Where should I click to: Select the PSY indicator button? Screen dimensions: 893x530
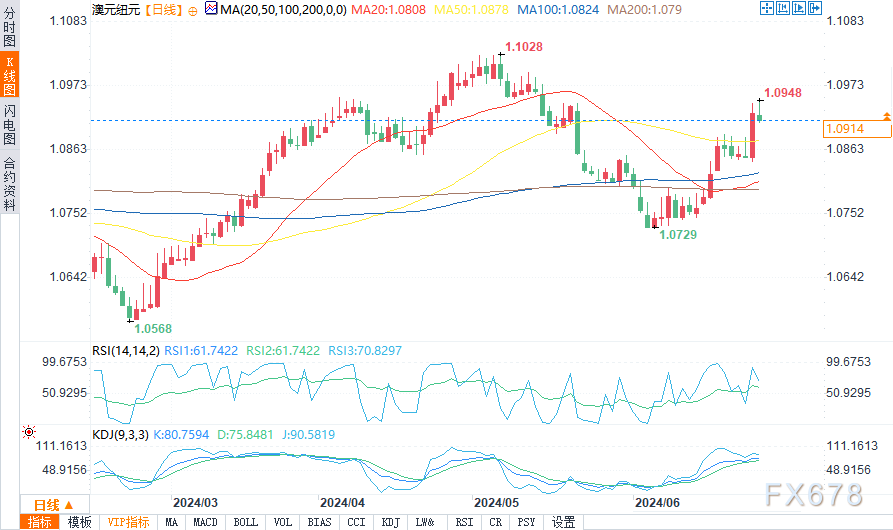pos(526,522)
